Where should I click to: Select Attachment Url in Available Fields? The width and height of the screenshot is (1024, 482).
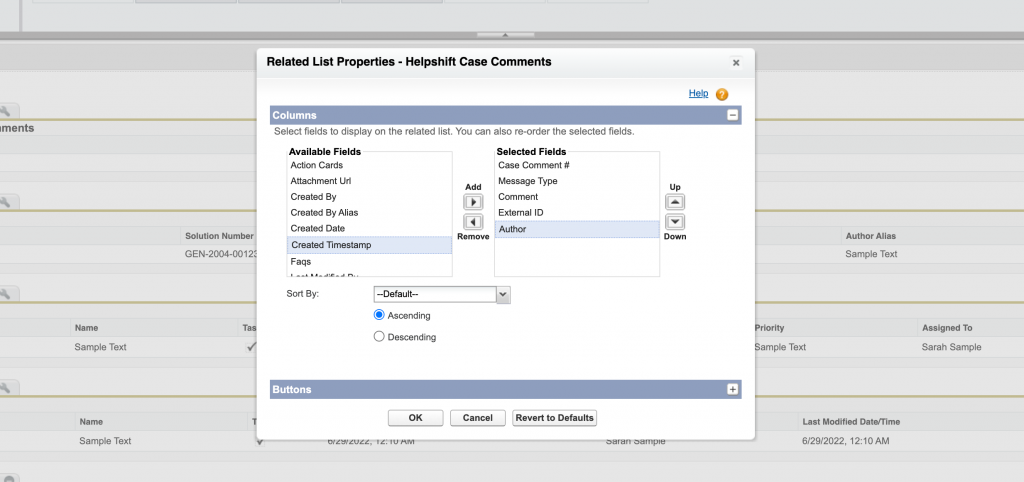(320, 181)
